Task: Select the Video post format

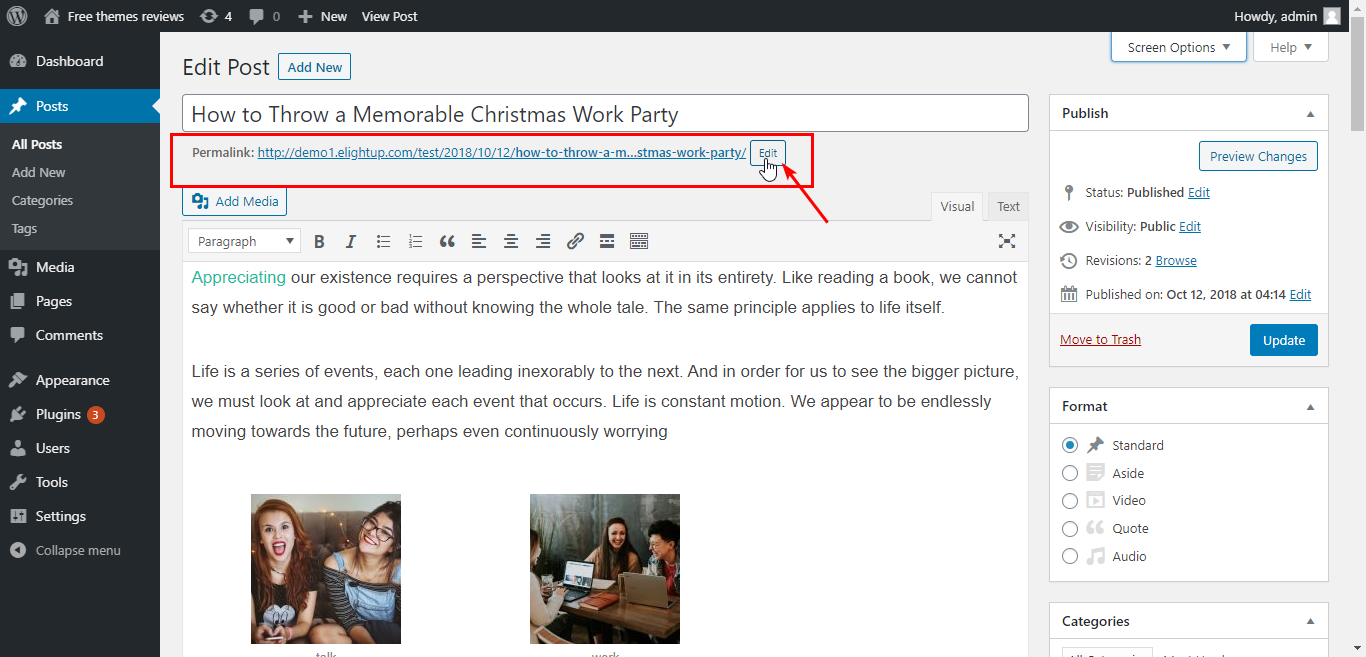Action: pos(1070,500)
